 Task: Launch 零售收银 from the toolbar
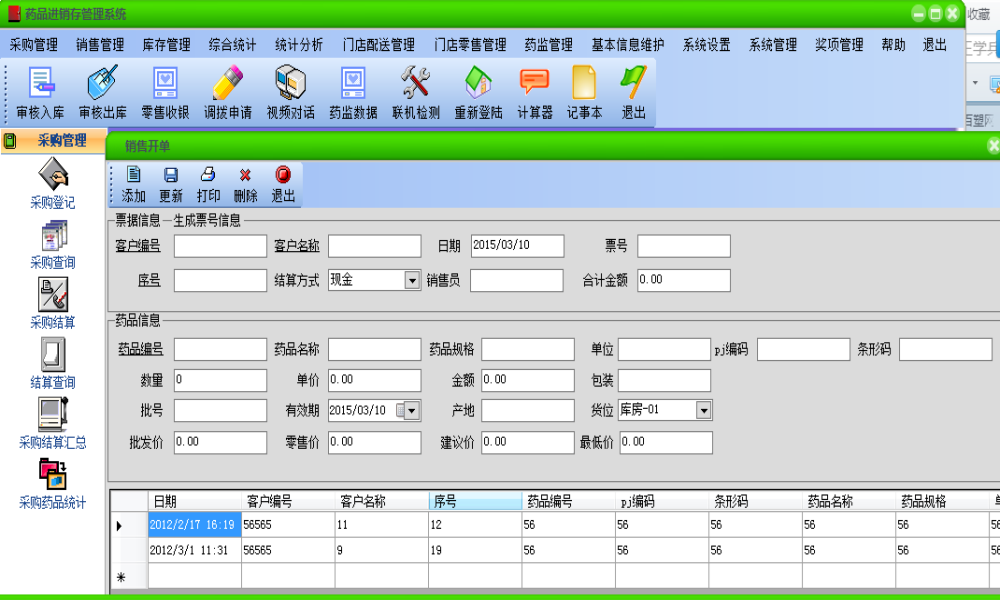[x=165, y=92]
